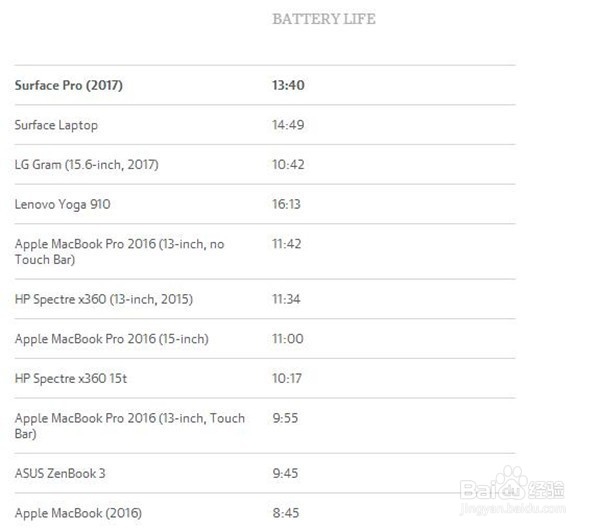This screenshot has width=600, height=530.
Task: Click the 16:13 battery life value
Action: click(287, 204)
